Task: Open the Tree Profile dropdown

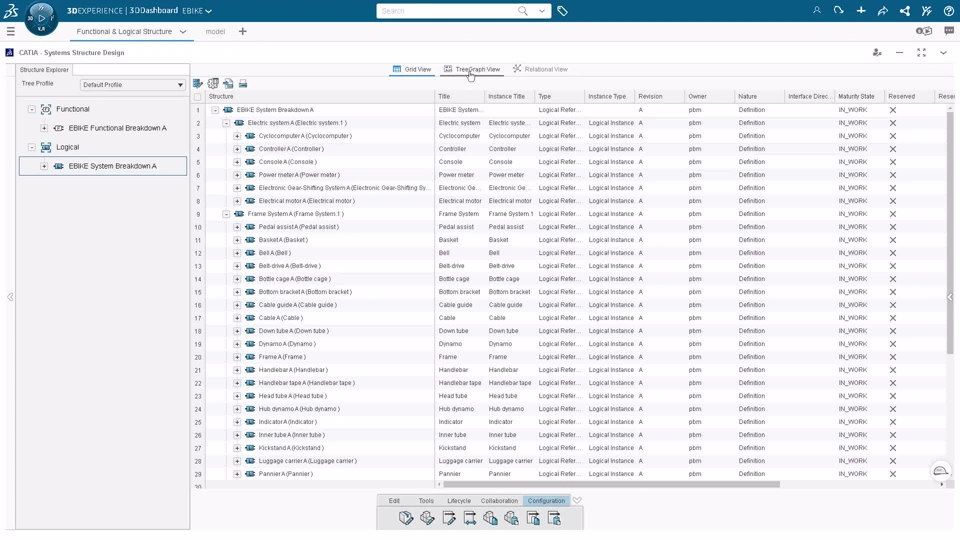Action: click(x=133, y=84)
